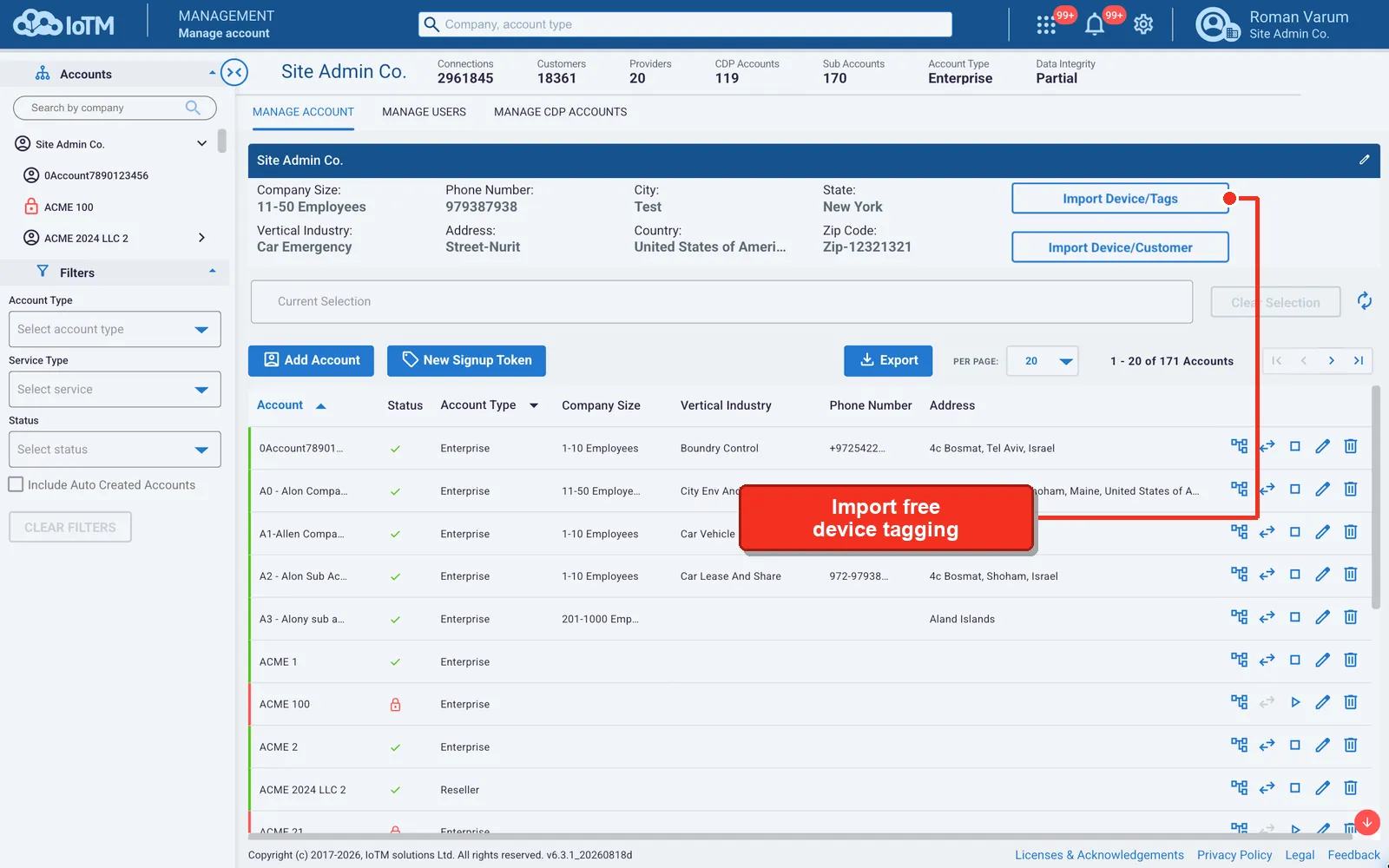
Task: Open Licenses & Acknowledgements link
Action: click(1099, 855)
